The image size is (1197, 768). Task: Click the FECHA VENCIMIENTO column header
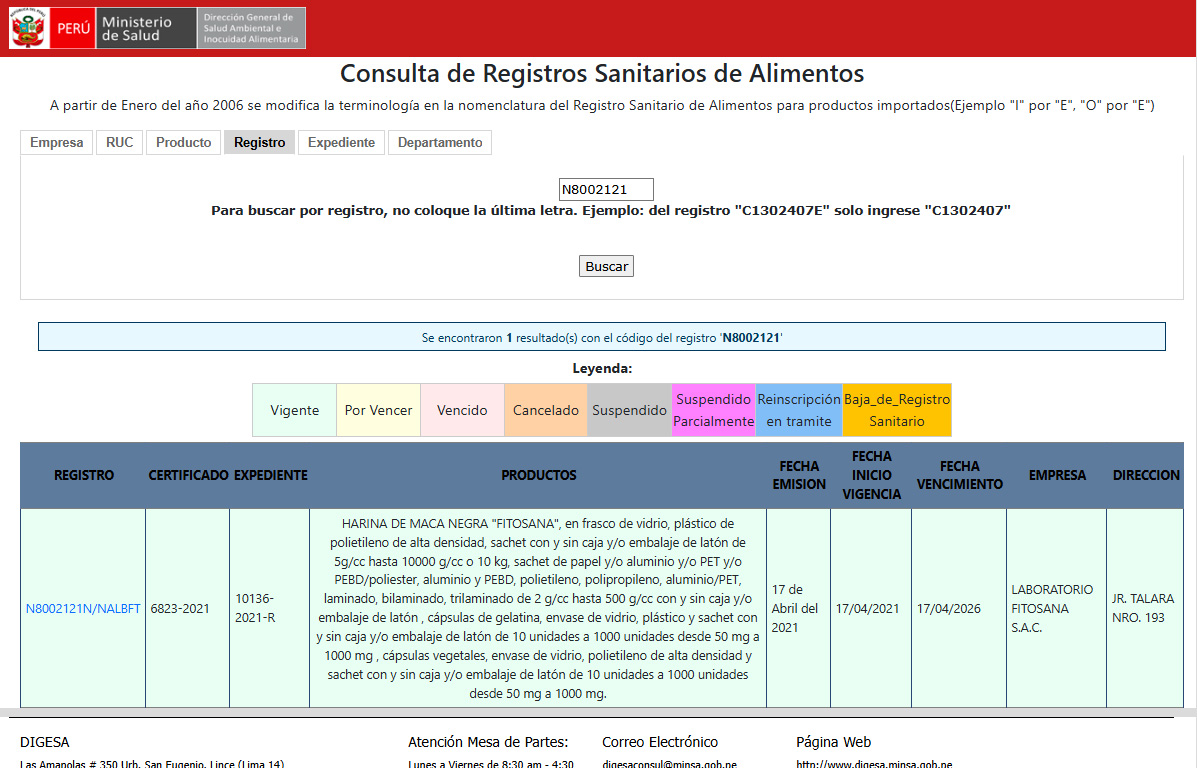(x=959, y=475)
